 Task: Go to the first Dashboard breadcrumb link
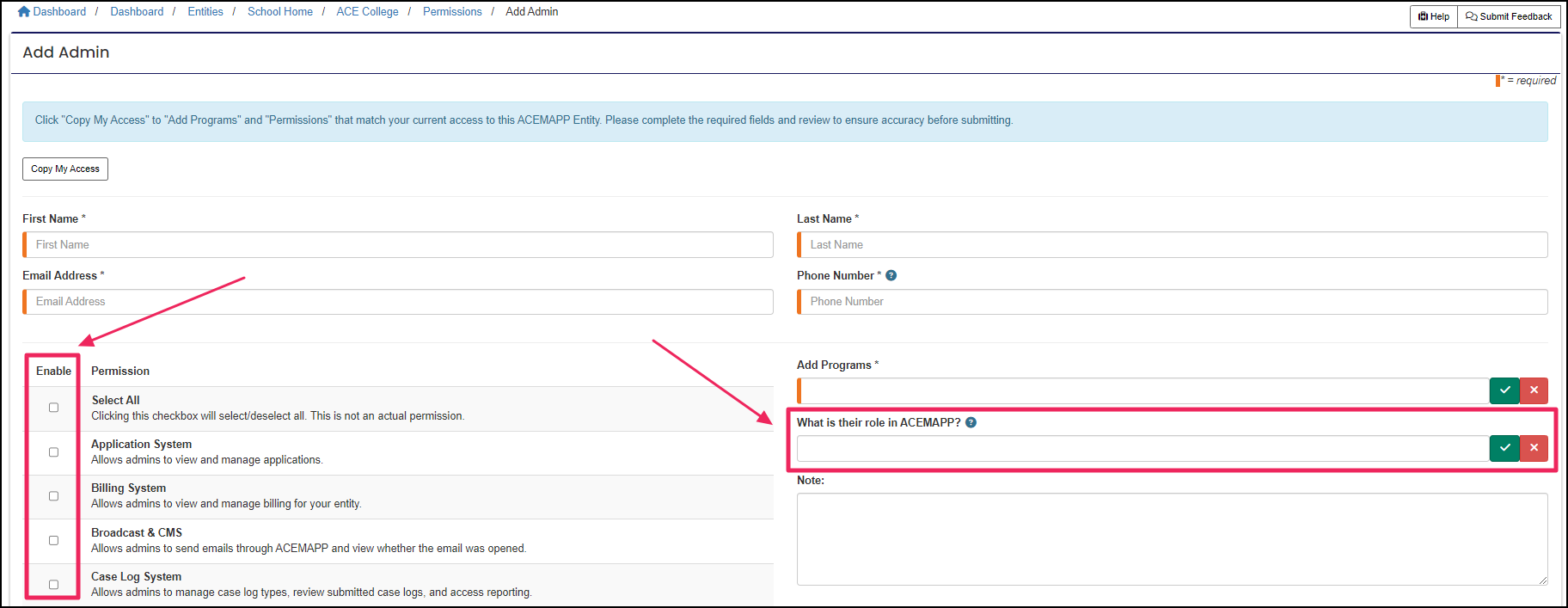coord(59,12)
